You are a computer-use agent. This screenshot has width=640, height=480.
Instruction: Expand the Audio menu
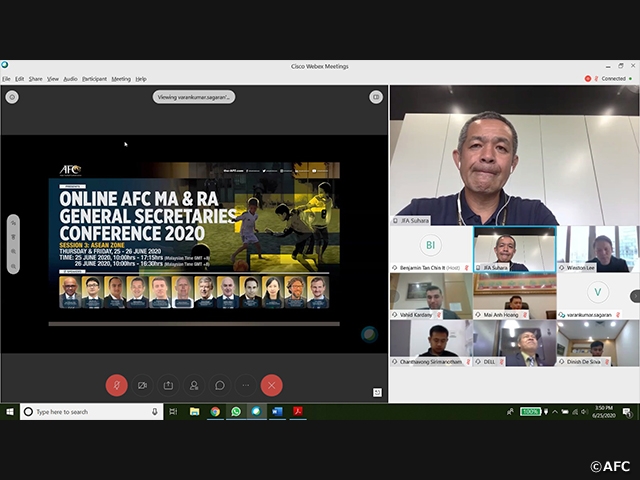tap(70, 78)
